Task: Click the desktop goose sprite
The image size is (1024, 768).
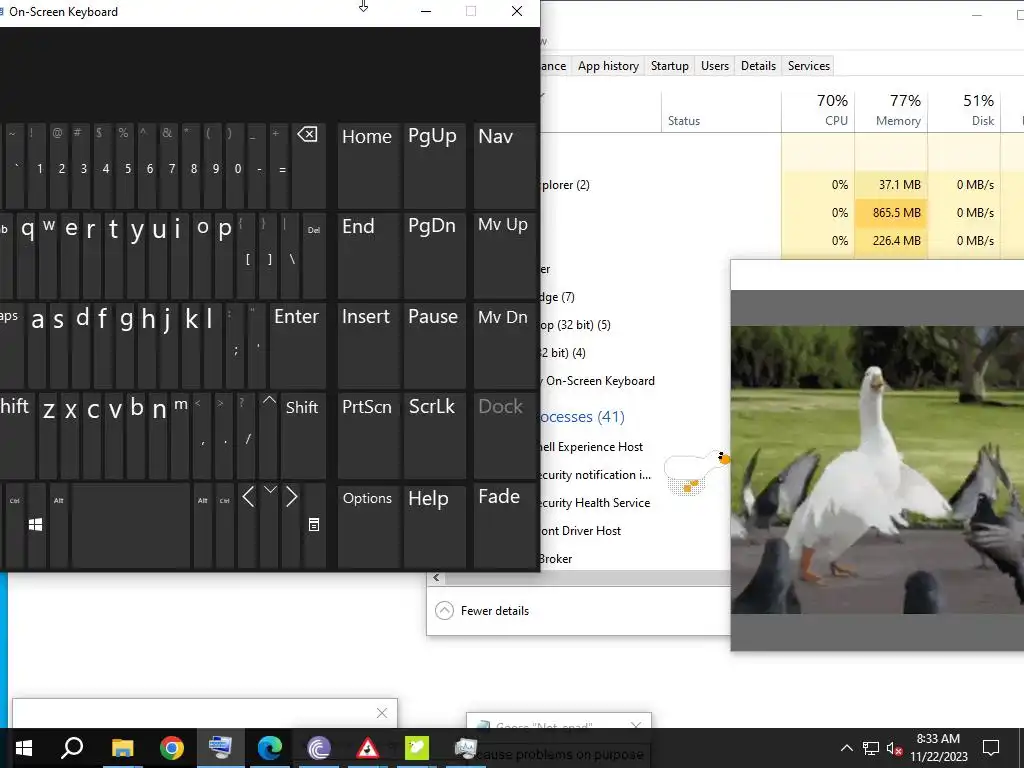Action: coord(696,473)
